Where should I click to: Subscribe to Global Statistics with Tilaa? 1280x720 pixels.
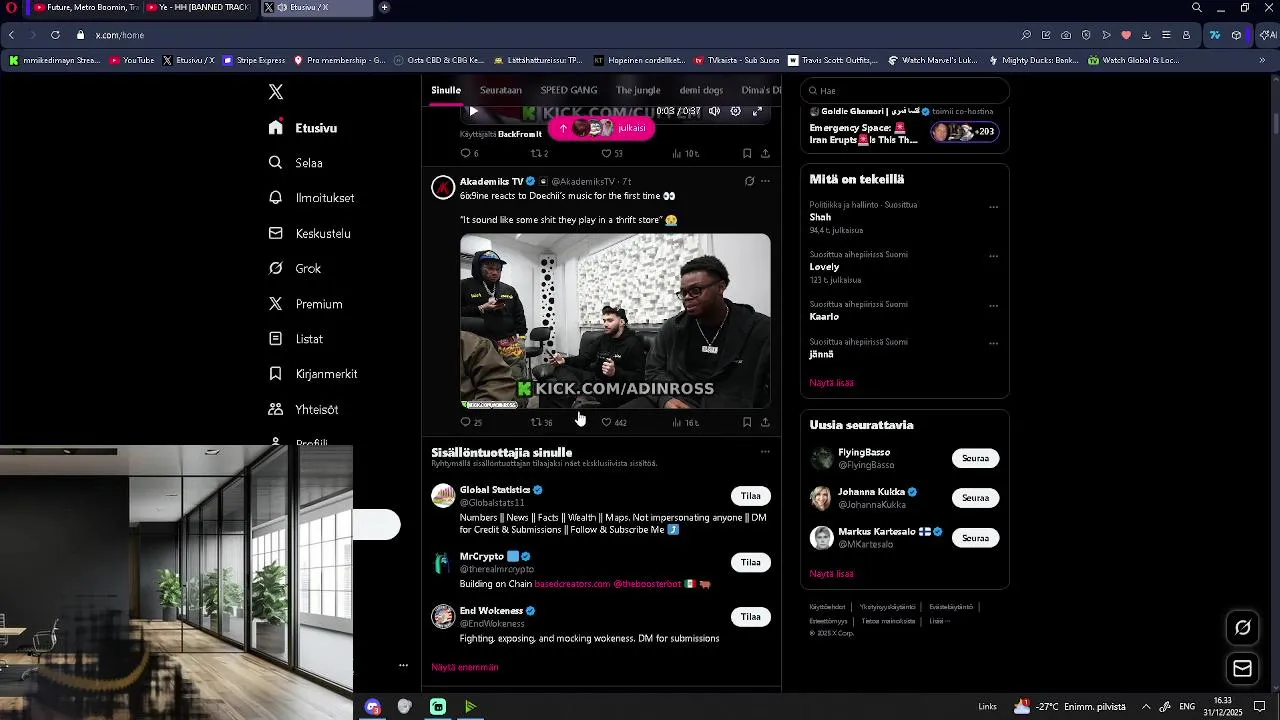click(751, 496)
